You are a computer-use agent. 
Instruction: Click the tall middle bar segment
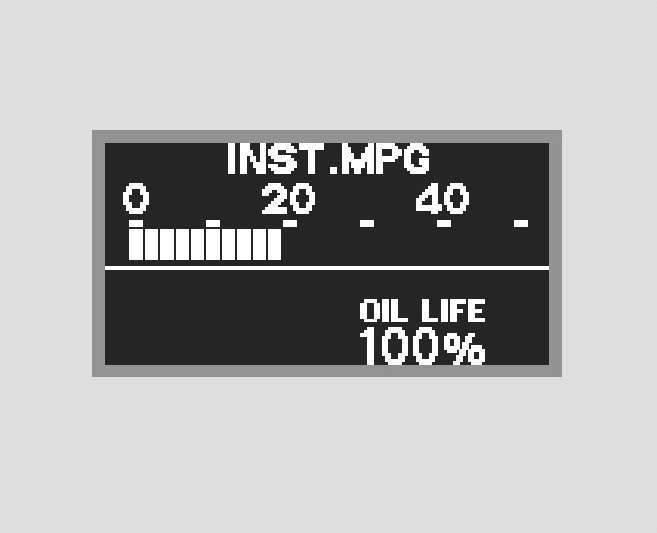213,241
